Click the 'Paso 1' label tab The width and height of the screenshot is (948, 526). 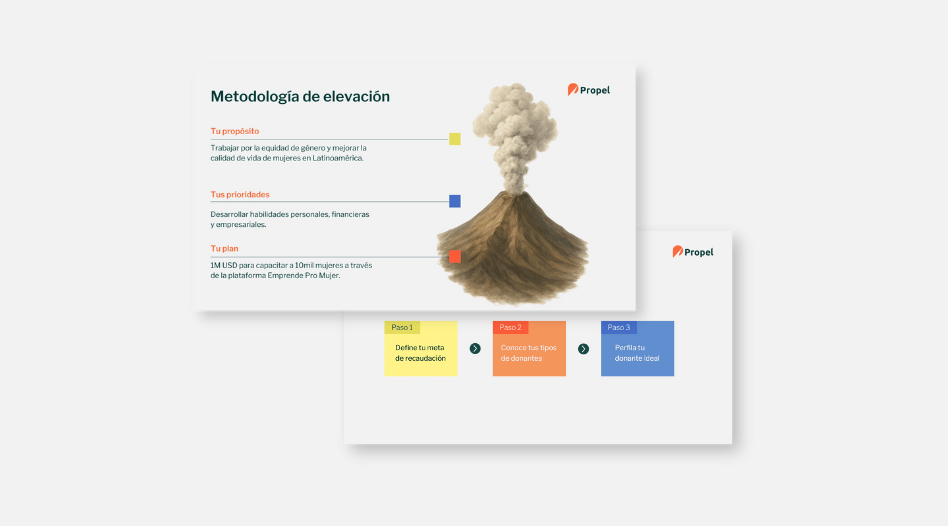(402, 328)
